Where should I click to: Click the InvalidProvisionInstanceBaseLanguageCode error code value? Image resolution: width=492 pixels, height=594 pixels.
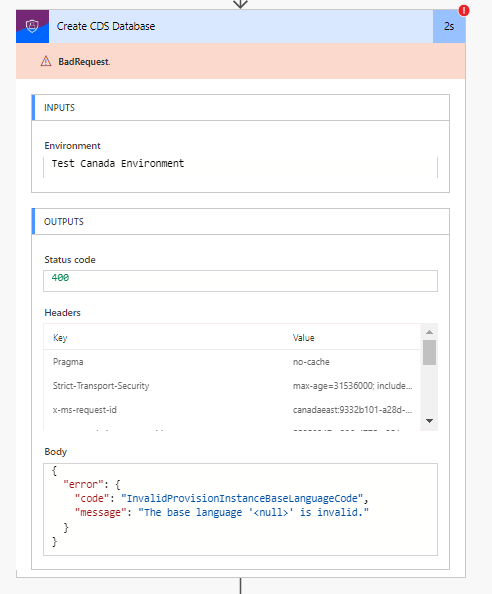(242, 499)
